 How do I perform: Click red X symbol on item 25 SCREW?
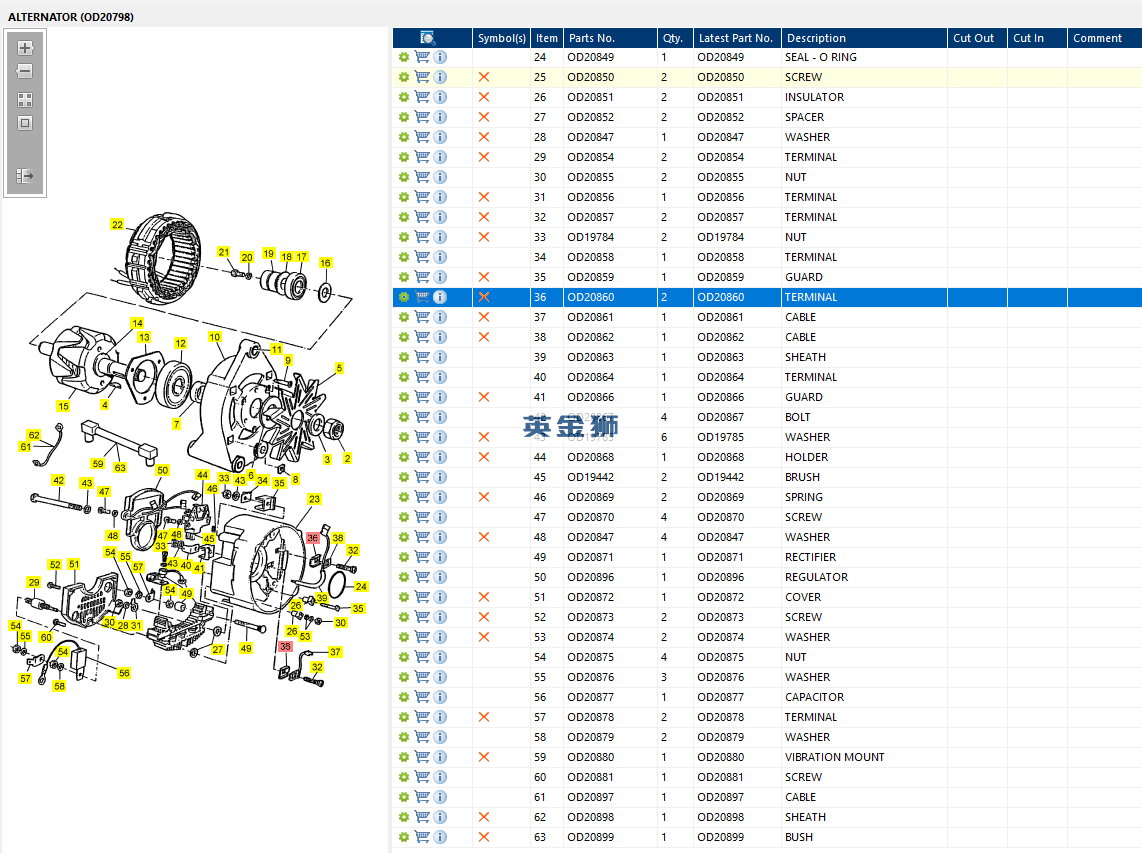click(484, 77)
